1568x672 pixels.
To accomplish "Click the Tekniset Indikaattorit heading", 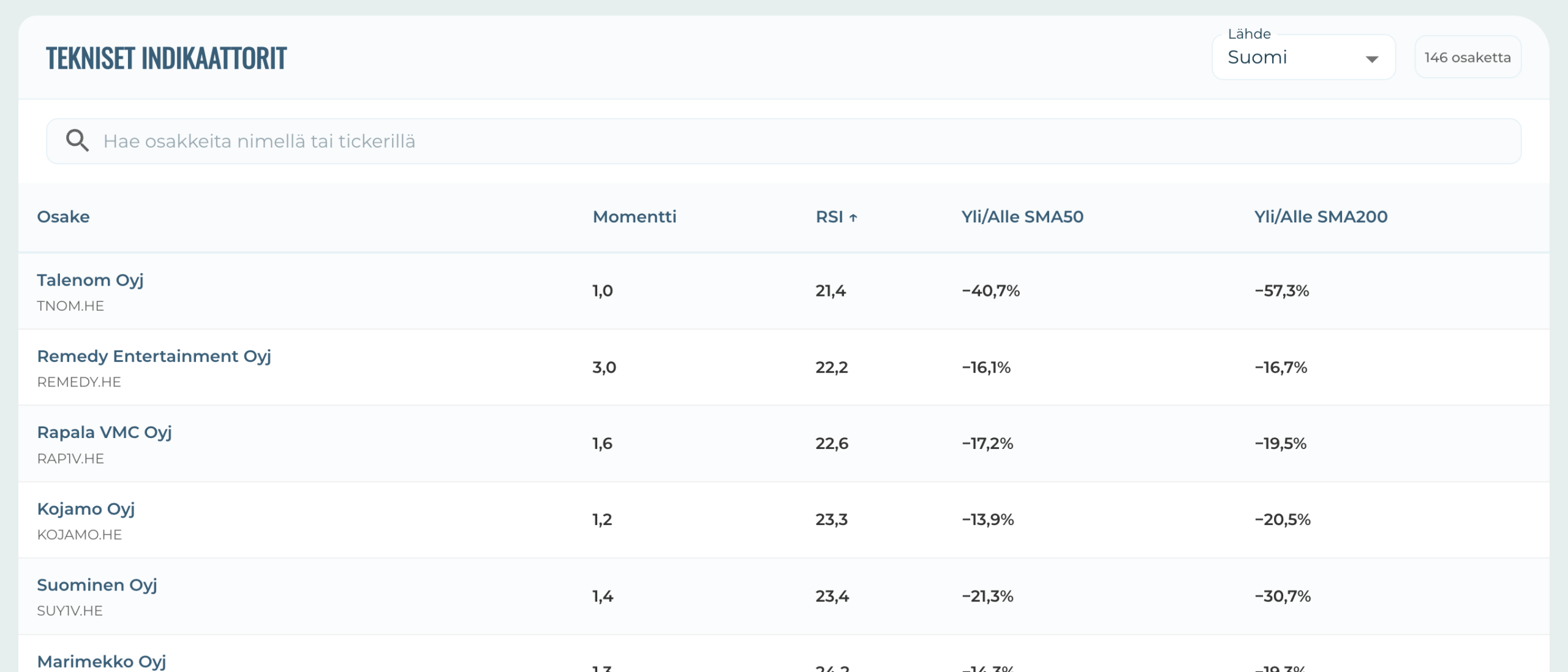I will tap(166, 58).
